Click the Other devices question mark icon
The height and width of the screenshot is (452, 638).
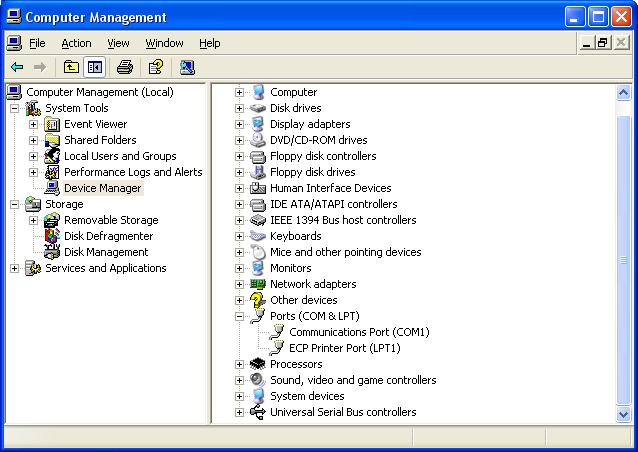(258, 300)
